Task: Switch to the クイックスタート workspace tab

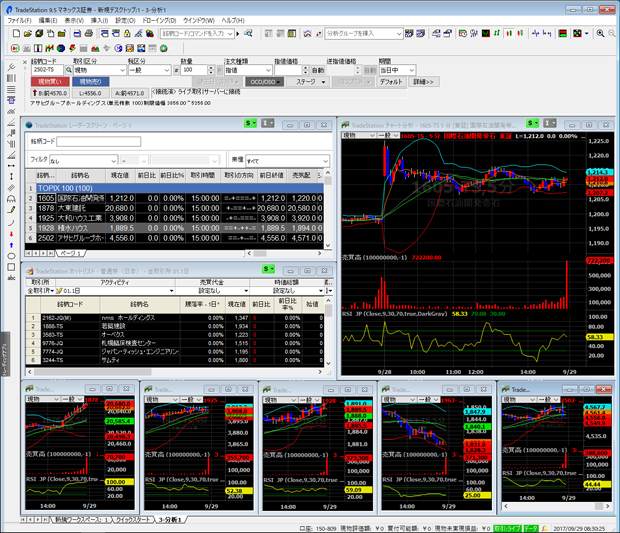Action: click(133, 520)
